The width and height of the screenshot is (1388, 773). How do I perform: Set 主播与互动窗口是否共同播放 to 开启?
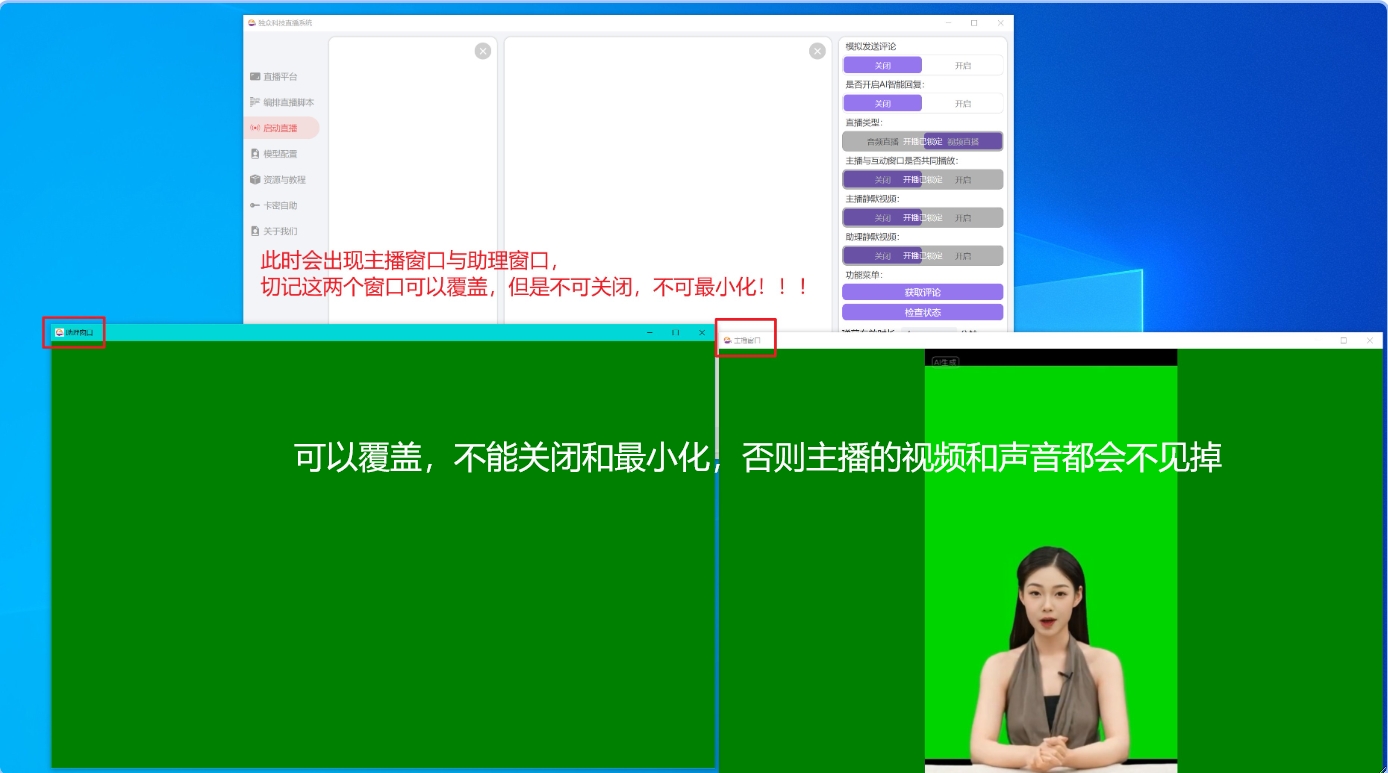963,180
